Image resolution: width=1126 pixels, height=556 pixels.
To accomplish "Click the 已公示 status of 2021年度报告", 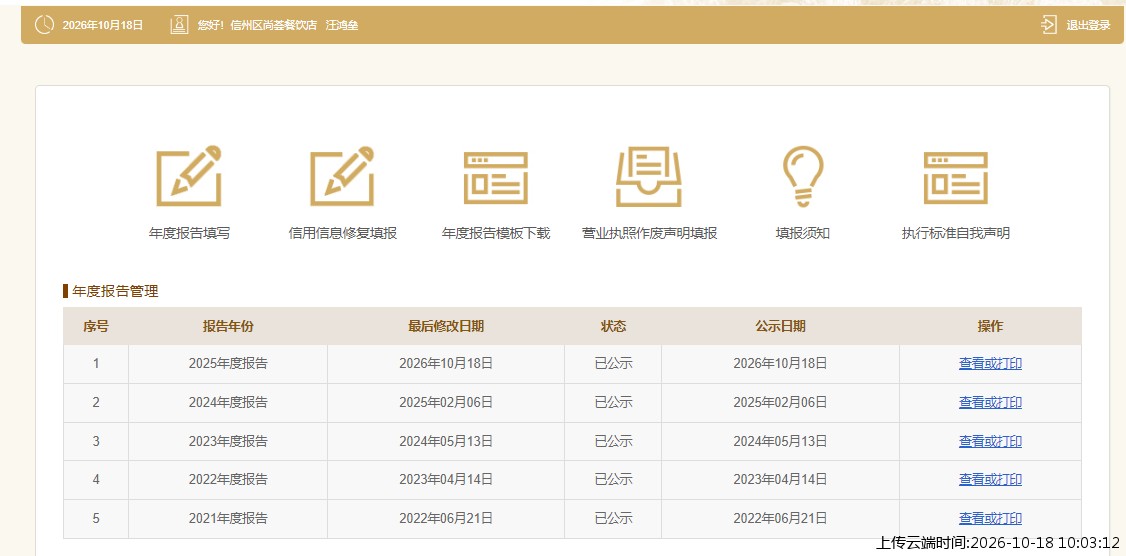I will coord(613,518).
